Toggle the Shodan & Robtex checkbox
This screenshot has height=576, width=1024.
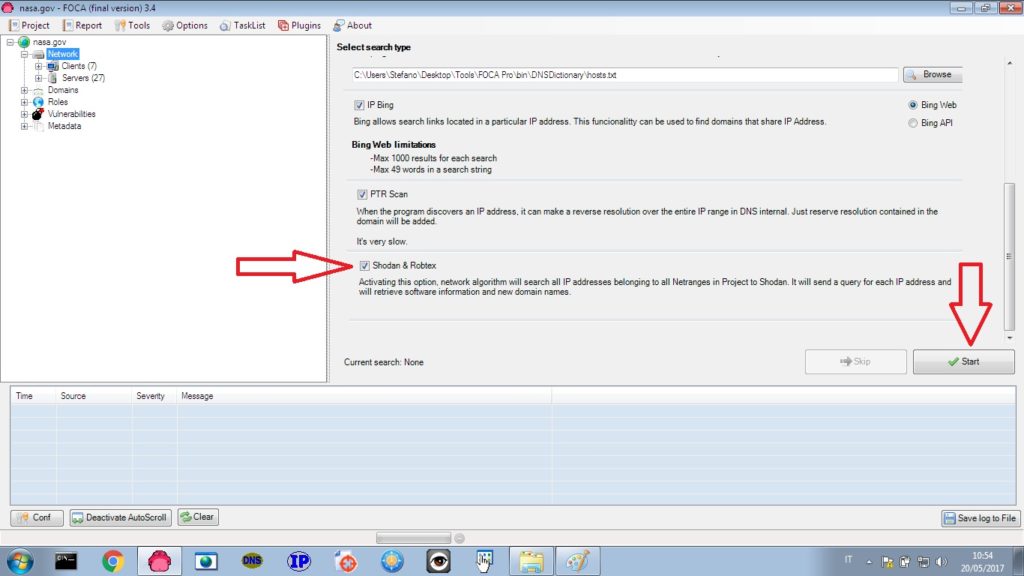coord(364,266)
